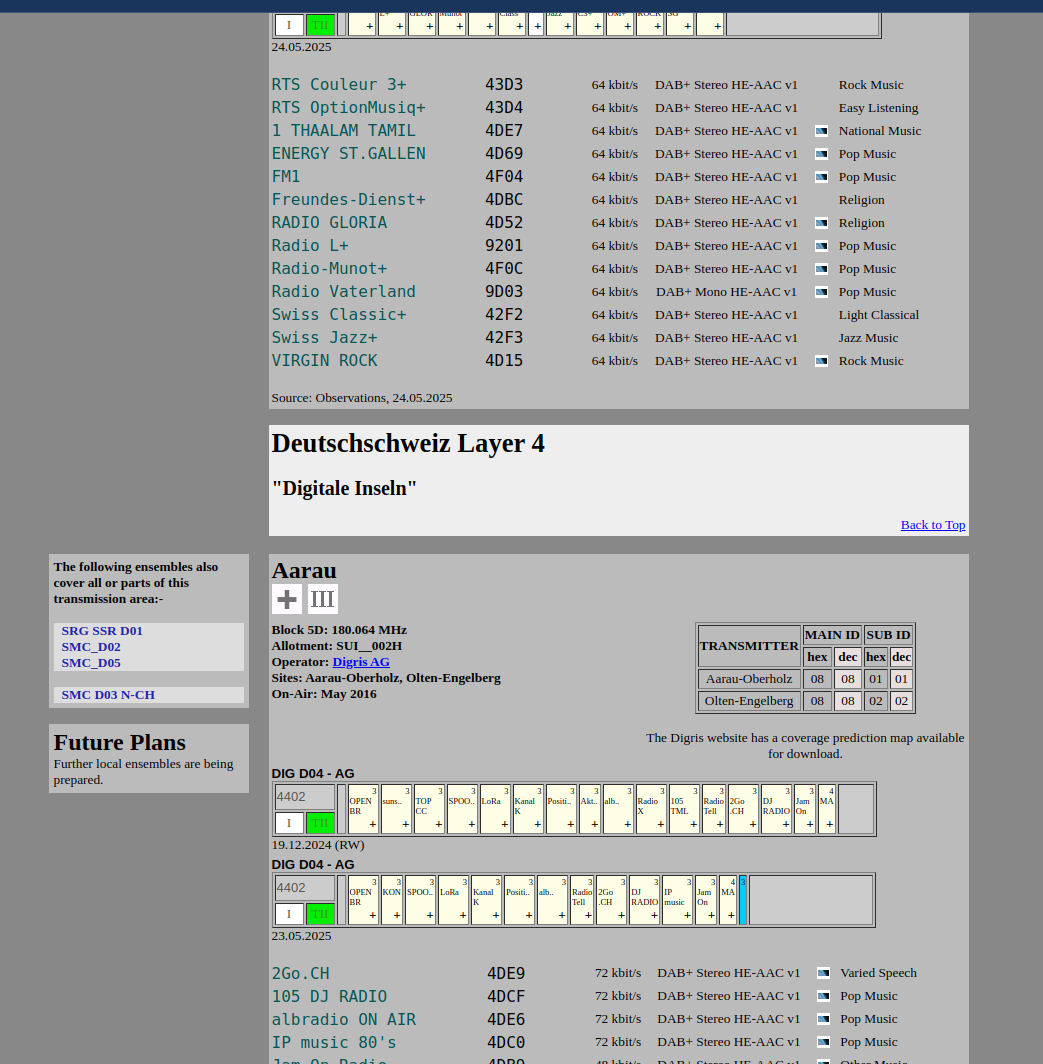Image resolution: width=1043 pixels, height=1064 pixels.
Task: Expand Radio Tell block in 23.05.2025 ensemble
Action: [x=582, y=900]
